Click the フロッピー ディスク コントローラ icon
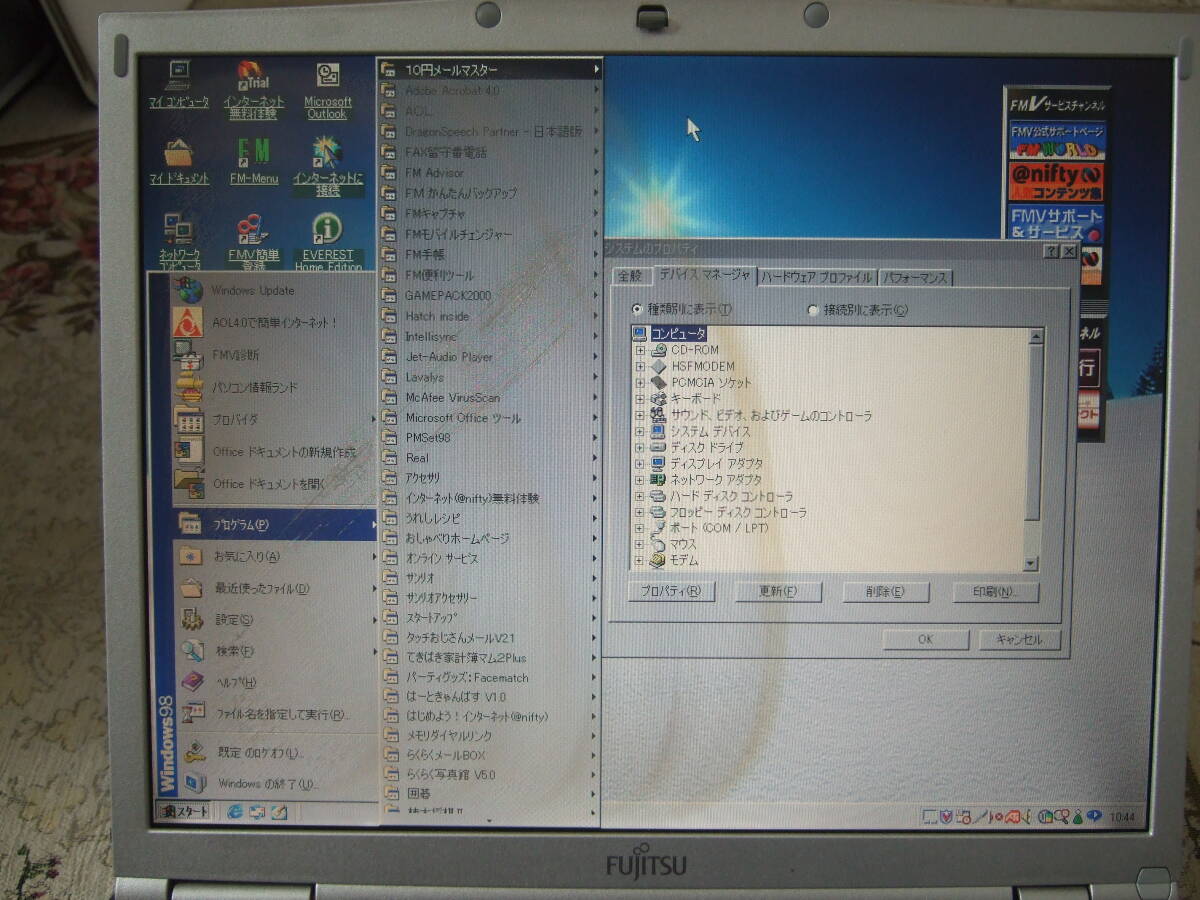Viewport: 1200px width, 900px height. point(658,512)
